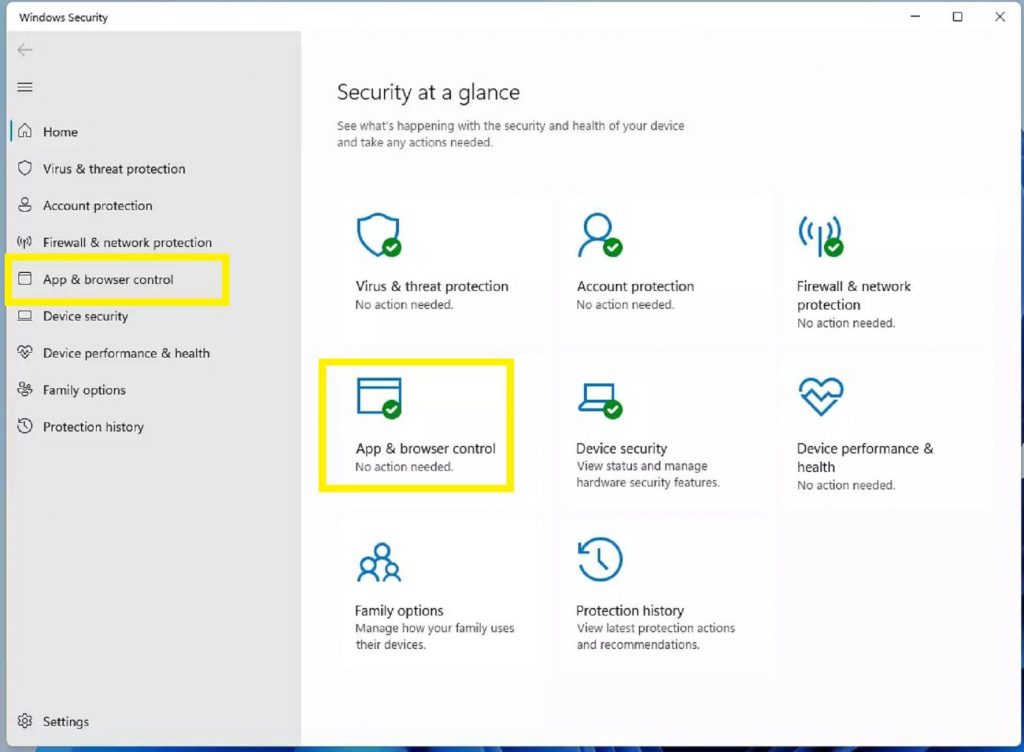Open the Protection history clock tile icon
The height and width of the screenshot is (752, 1024).
[599, 560]
